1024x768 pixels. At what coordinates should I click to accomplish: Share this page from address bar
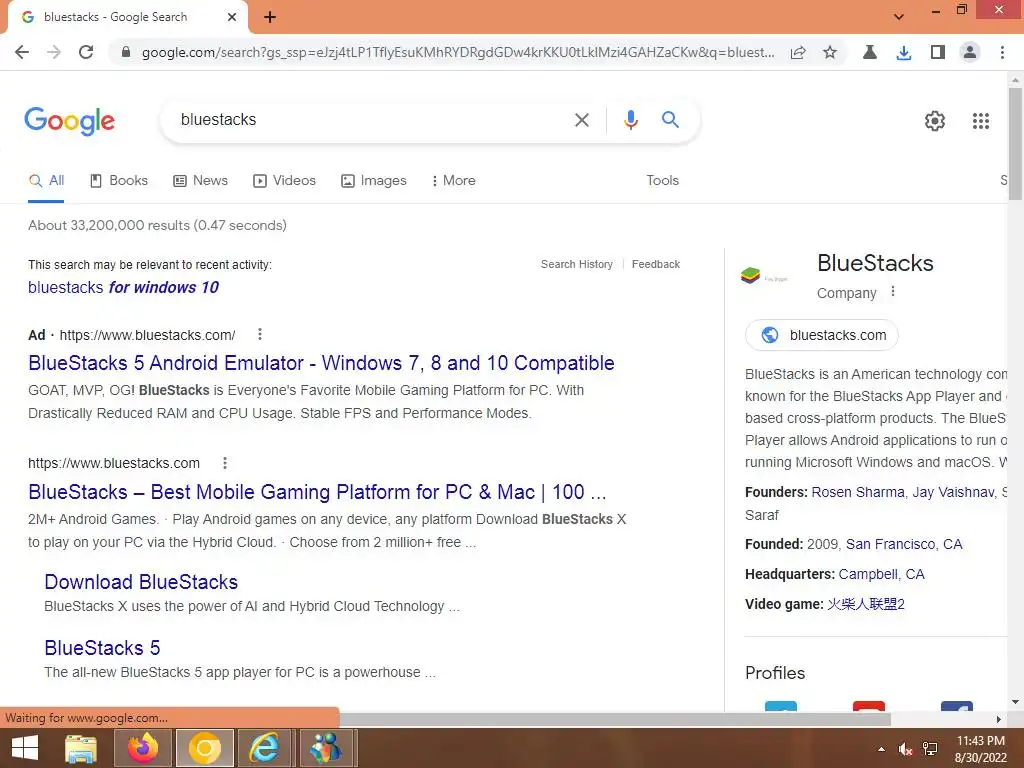point(798,52)
